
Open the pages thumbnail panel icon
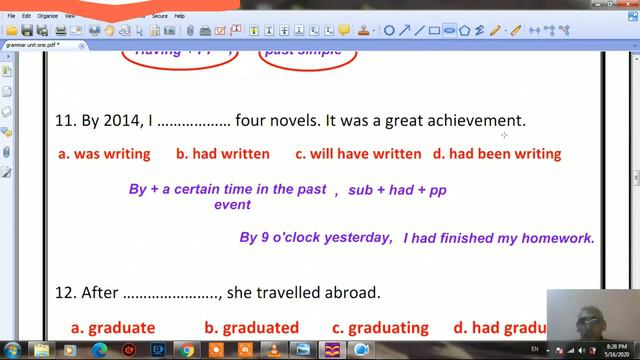click(7, 91)
